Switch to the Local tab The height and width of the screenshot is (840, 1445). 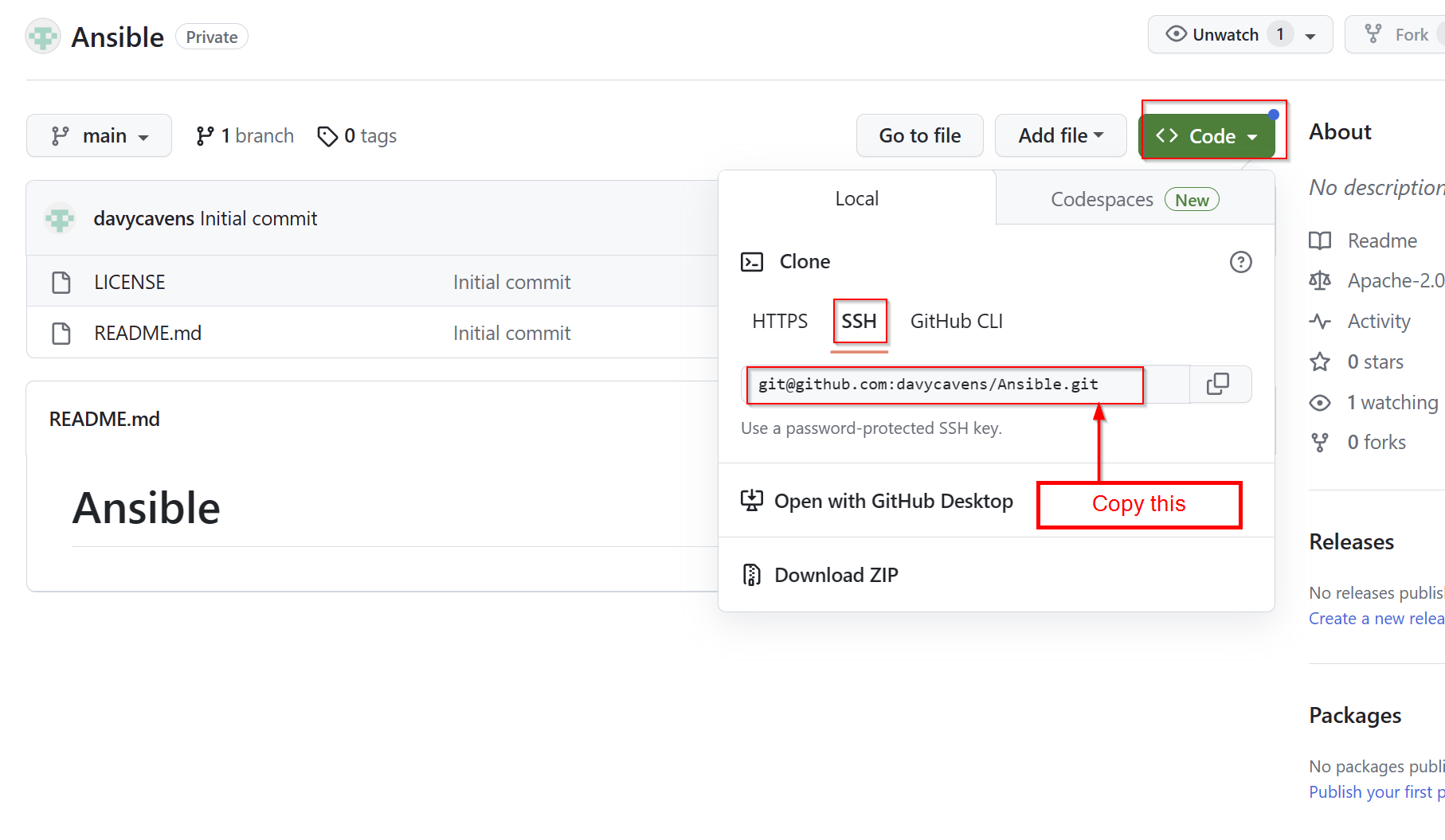(x=856, y=198)
